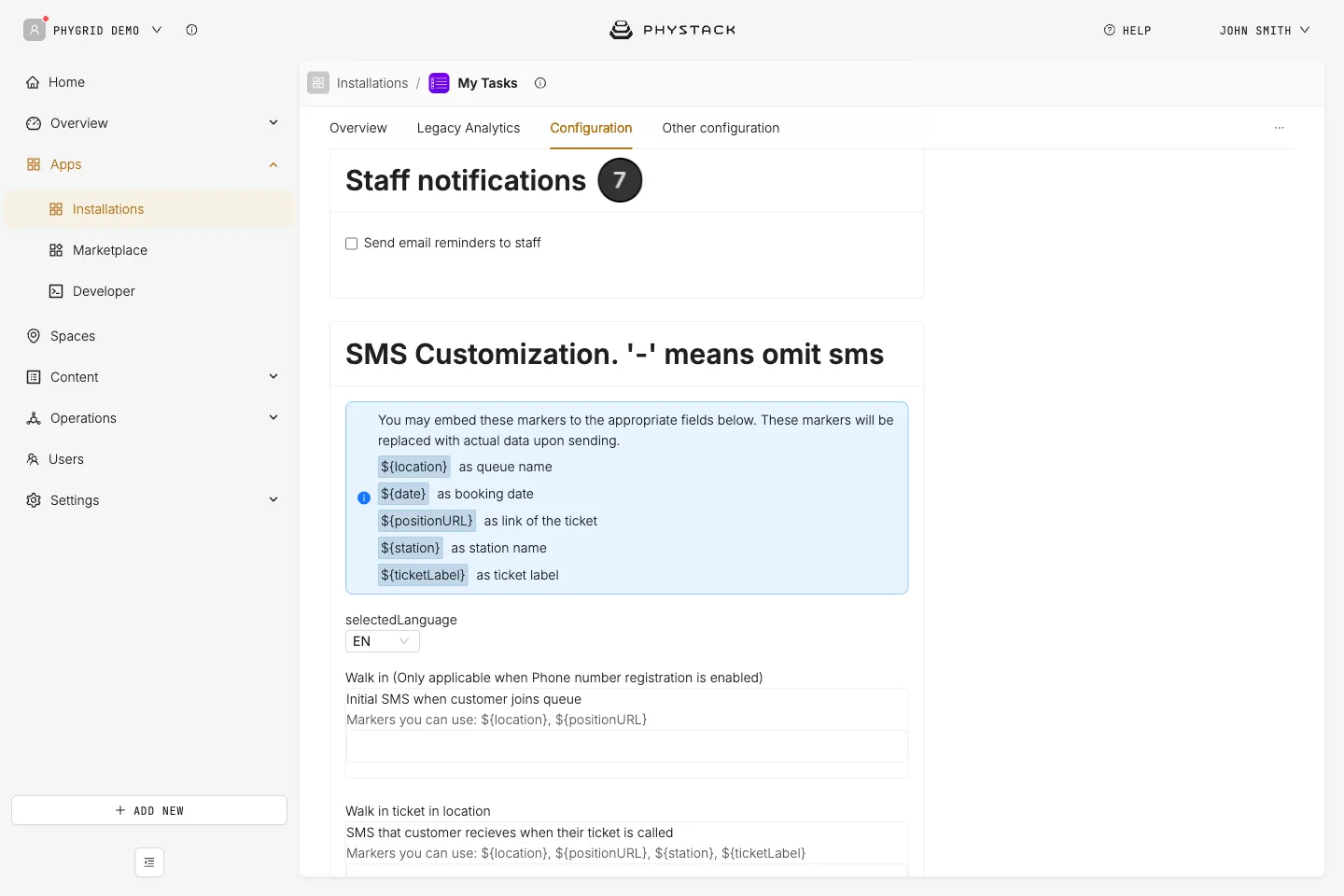Click the Users icon in the sidebar
1344x896 pixels.
(x=33, y=459)
